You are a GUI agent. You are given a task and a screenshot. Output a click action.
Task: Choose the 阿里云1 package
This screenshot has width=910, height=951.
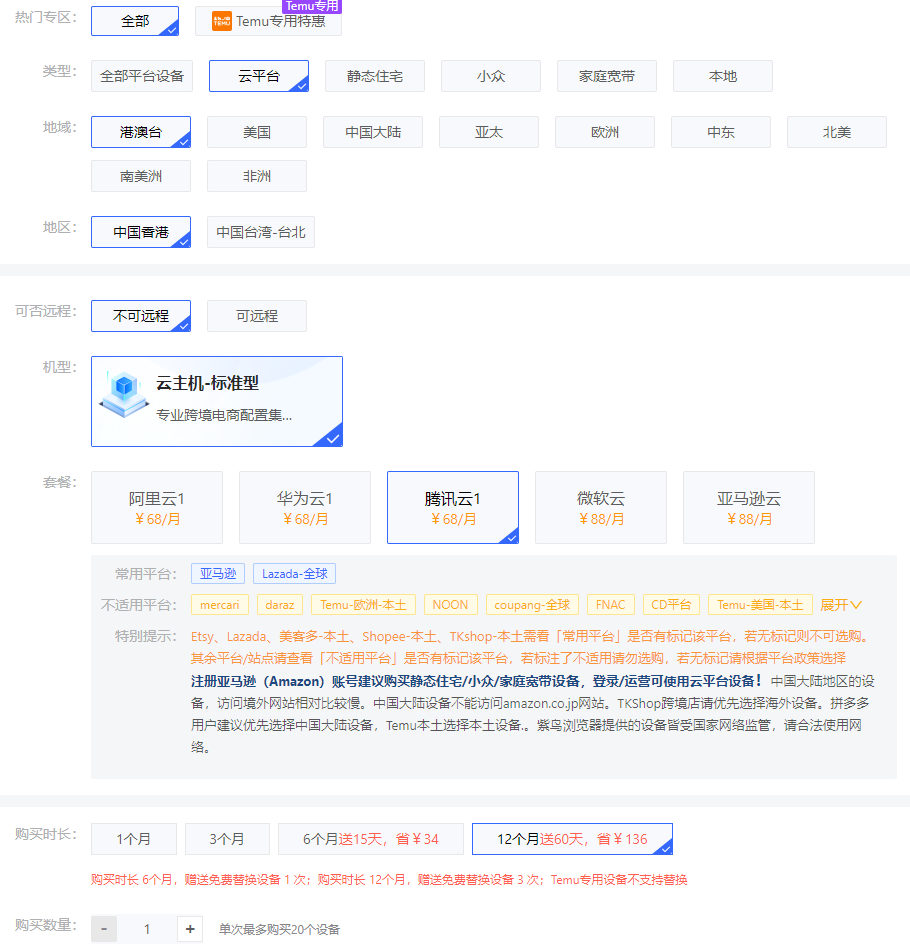pyautogui.click(x=157, y=508)
